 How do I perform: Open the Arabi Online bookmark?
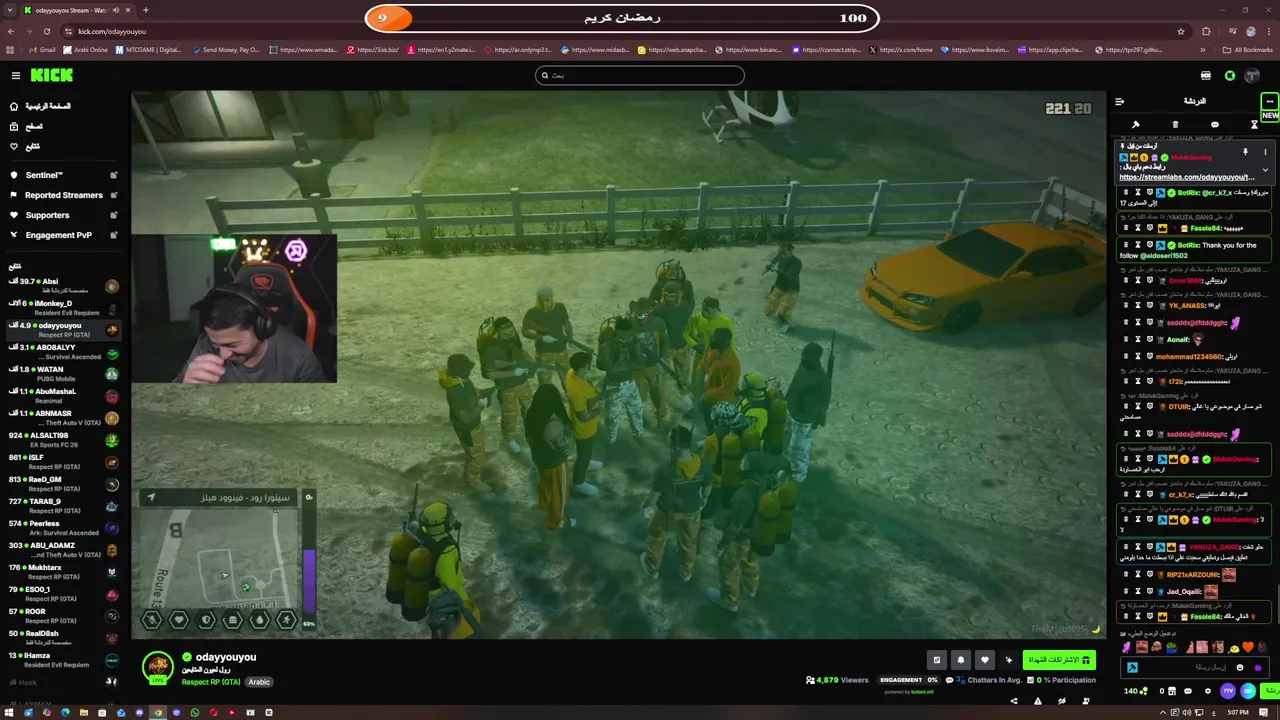[85, 50]
